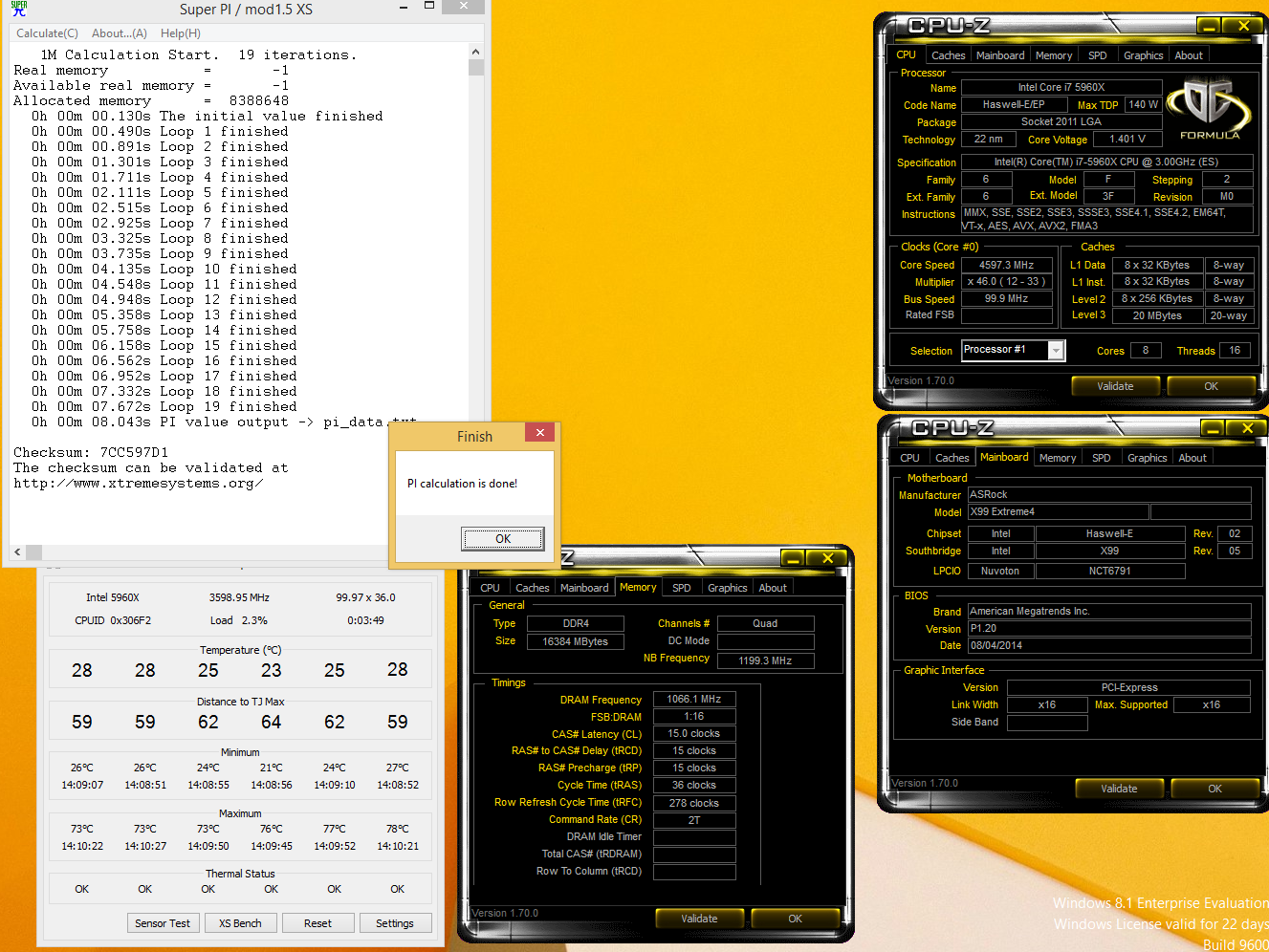Screen dimensions: 1269x952
Task: Click the Core Voltage value 1.401 V
Action: click(1127, 140)
